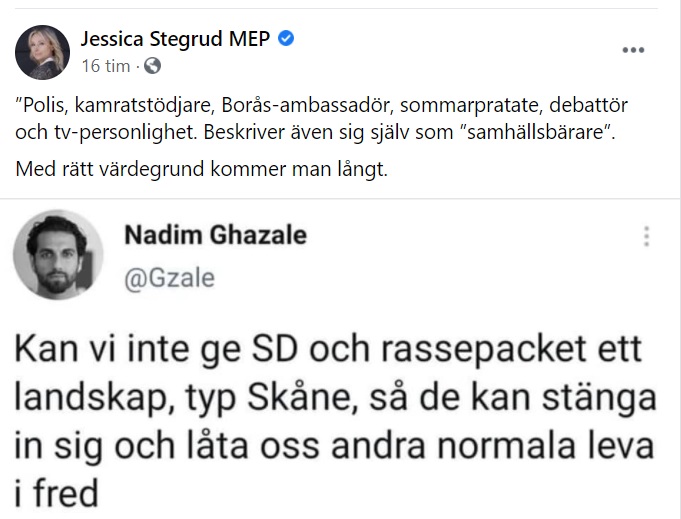Click the word "tv-personlighet" in the post
Viewport: 681px width, 519px height.
pos(115,133)
